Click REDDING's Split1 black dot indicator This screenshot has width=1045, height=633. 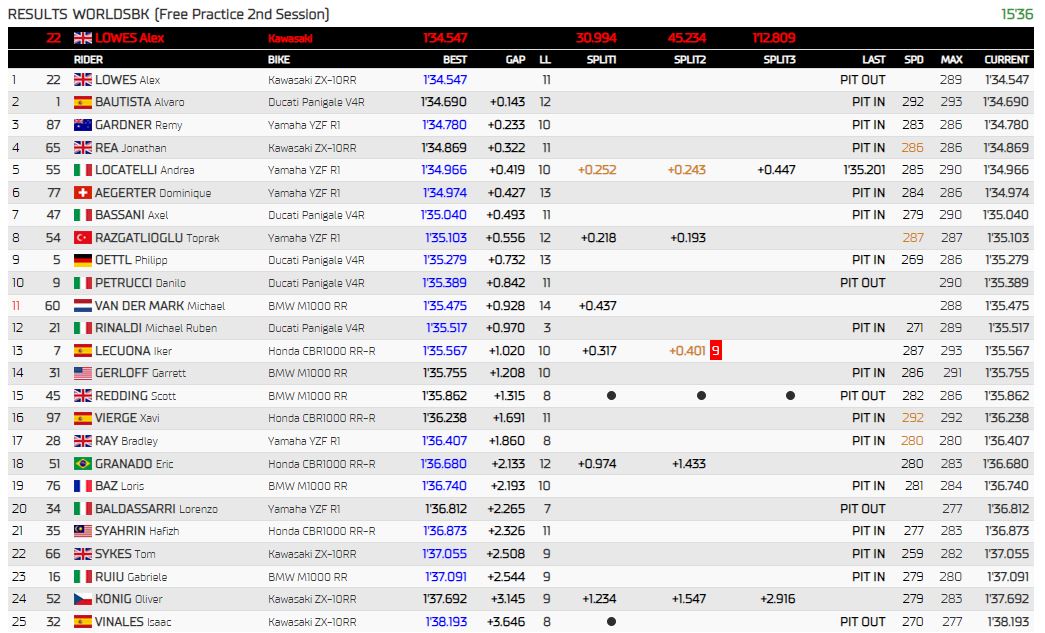click(x=611, y=396)
